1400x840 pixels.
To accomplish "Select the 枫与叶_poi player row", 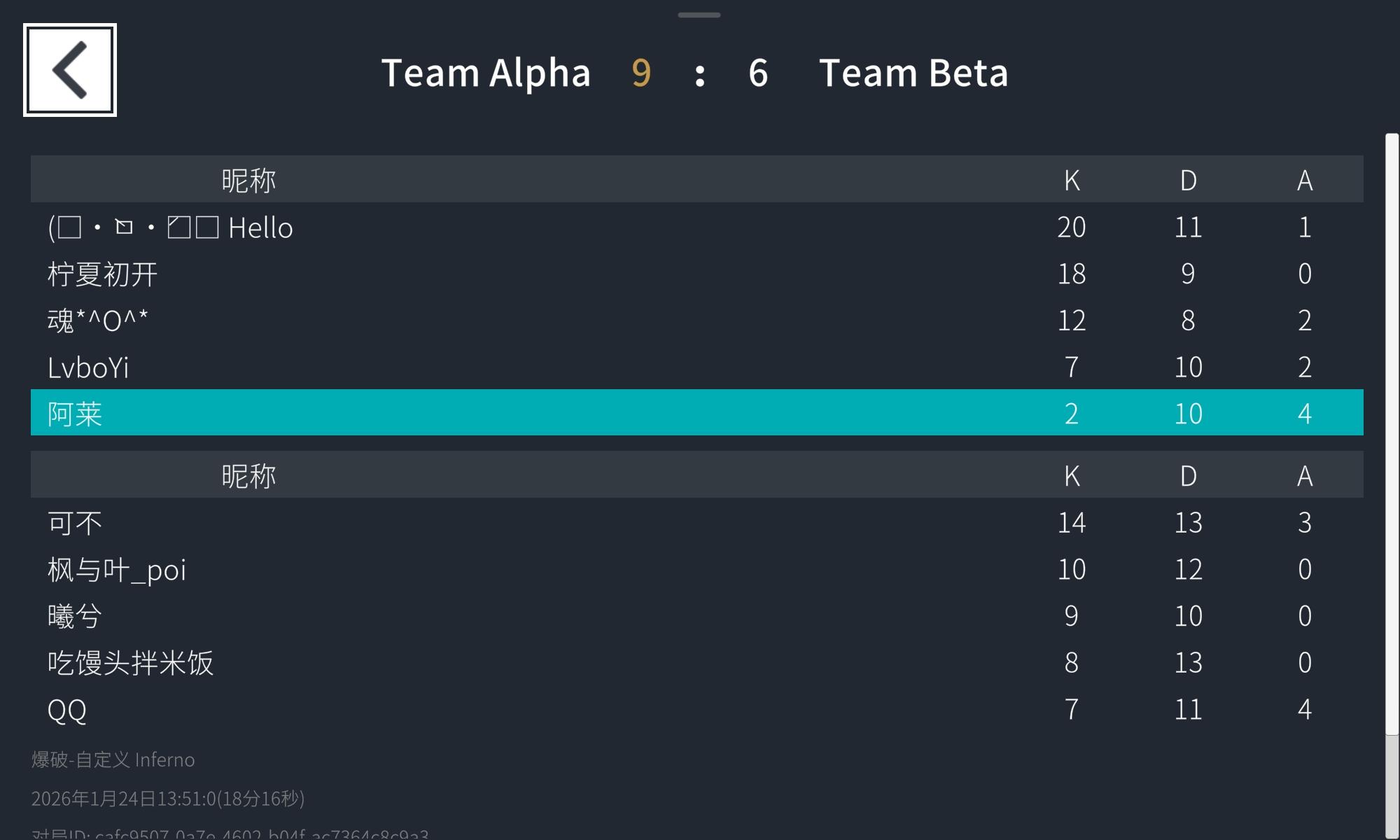I will tap(696, 569).
